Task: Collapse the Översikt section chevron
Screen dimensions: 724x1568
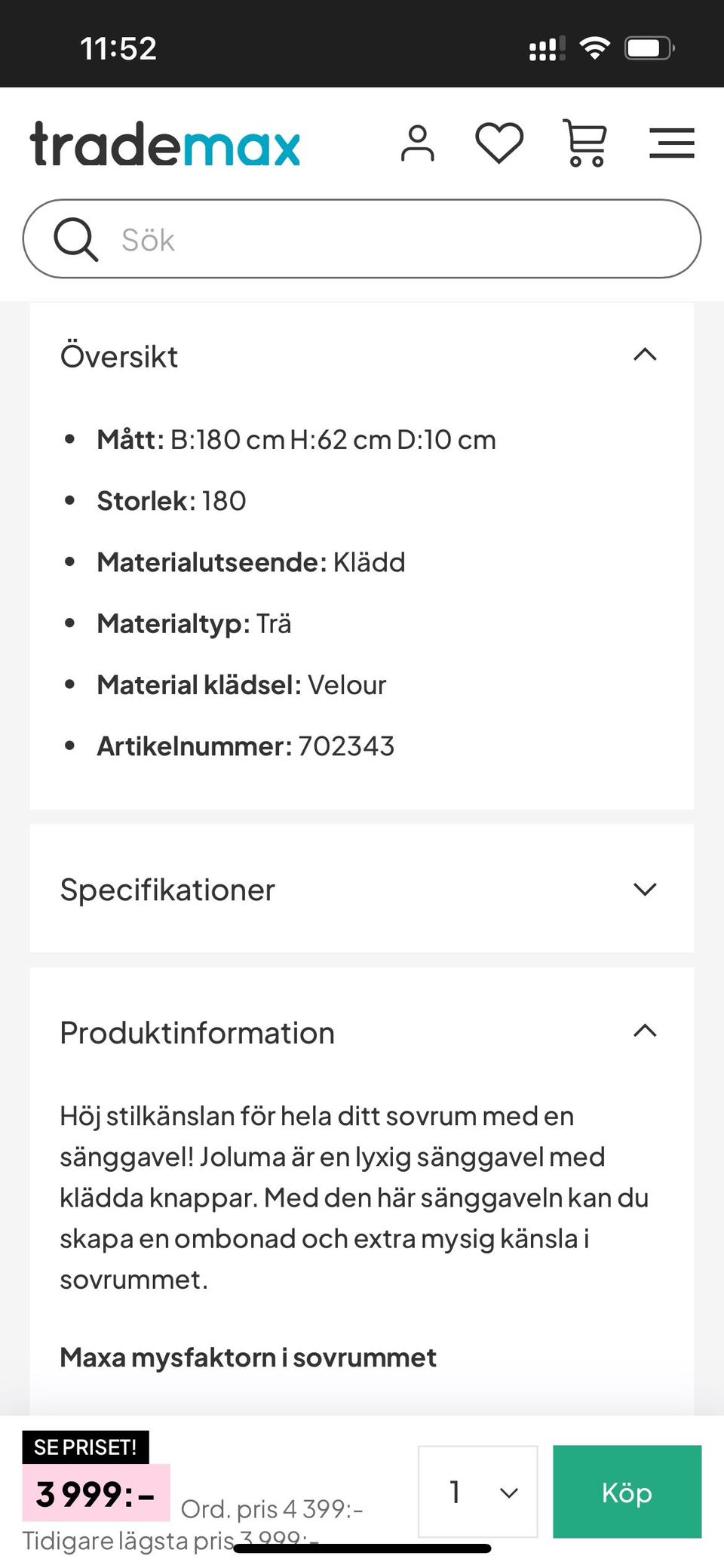Action: (x=645, y=355)
